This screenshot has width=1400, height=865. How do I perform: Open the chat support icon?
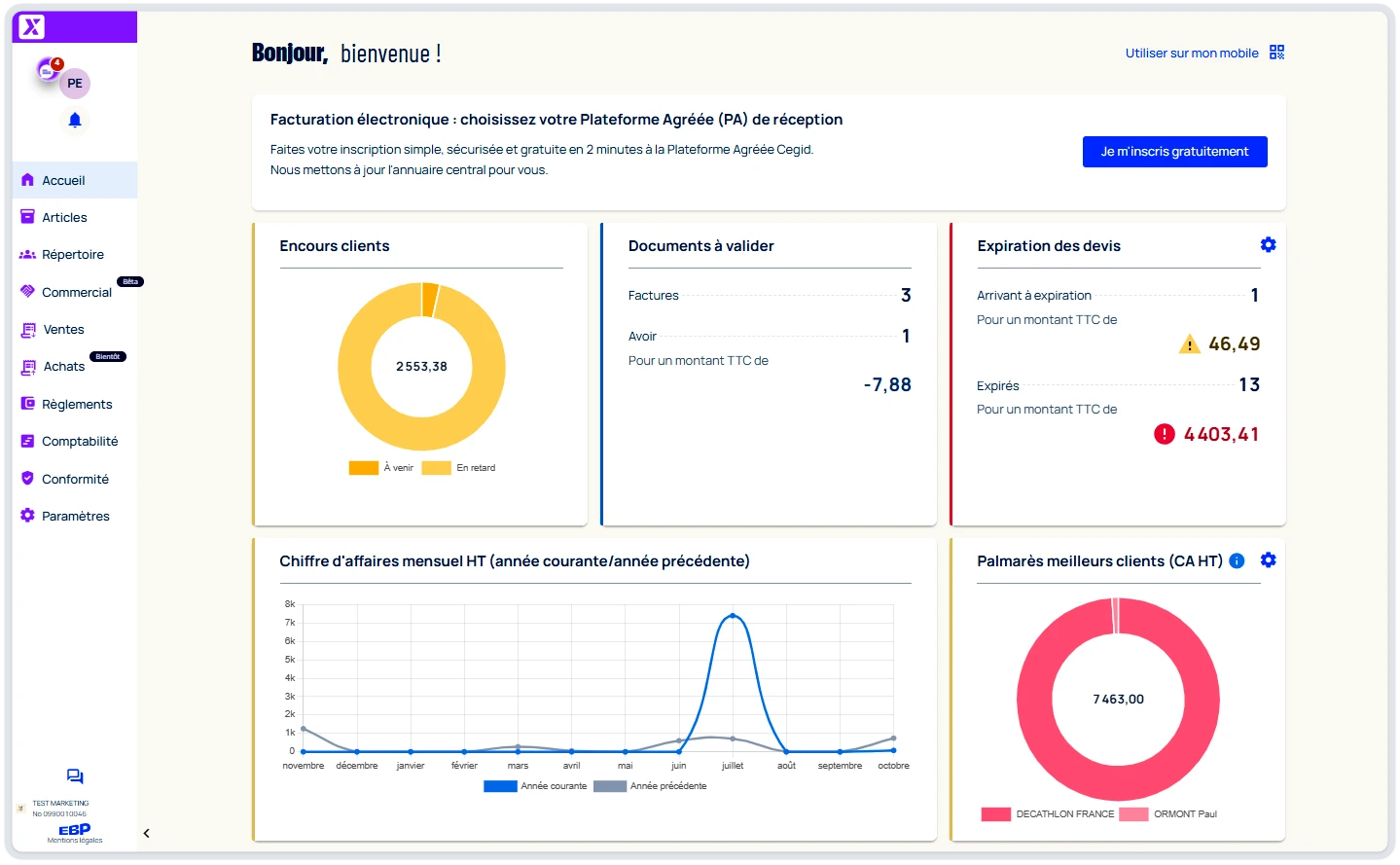[x=75, y=776]
